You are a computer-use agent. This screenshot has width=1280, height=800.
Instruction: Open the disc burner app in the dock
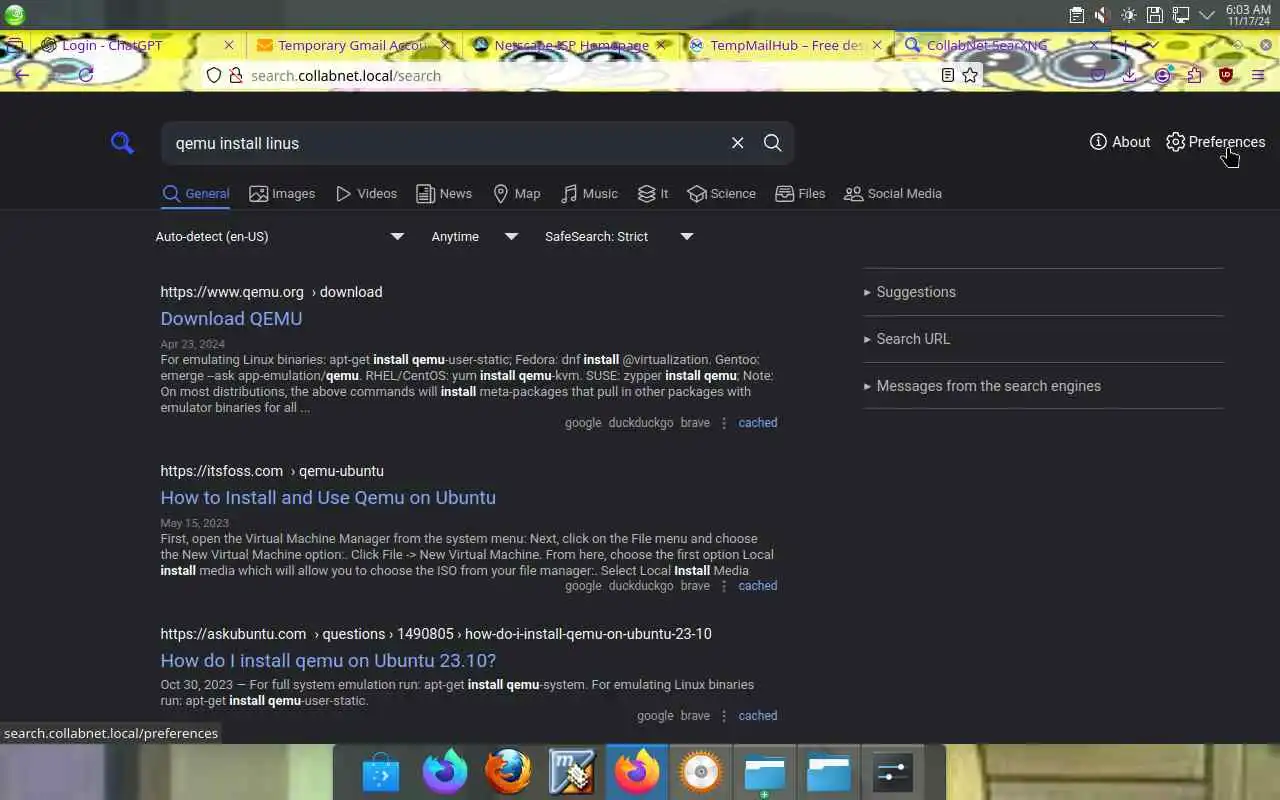click(700, 772)
